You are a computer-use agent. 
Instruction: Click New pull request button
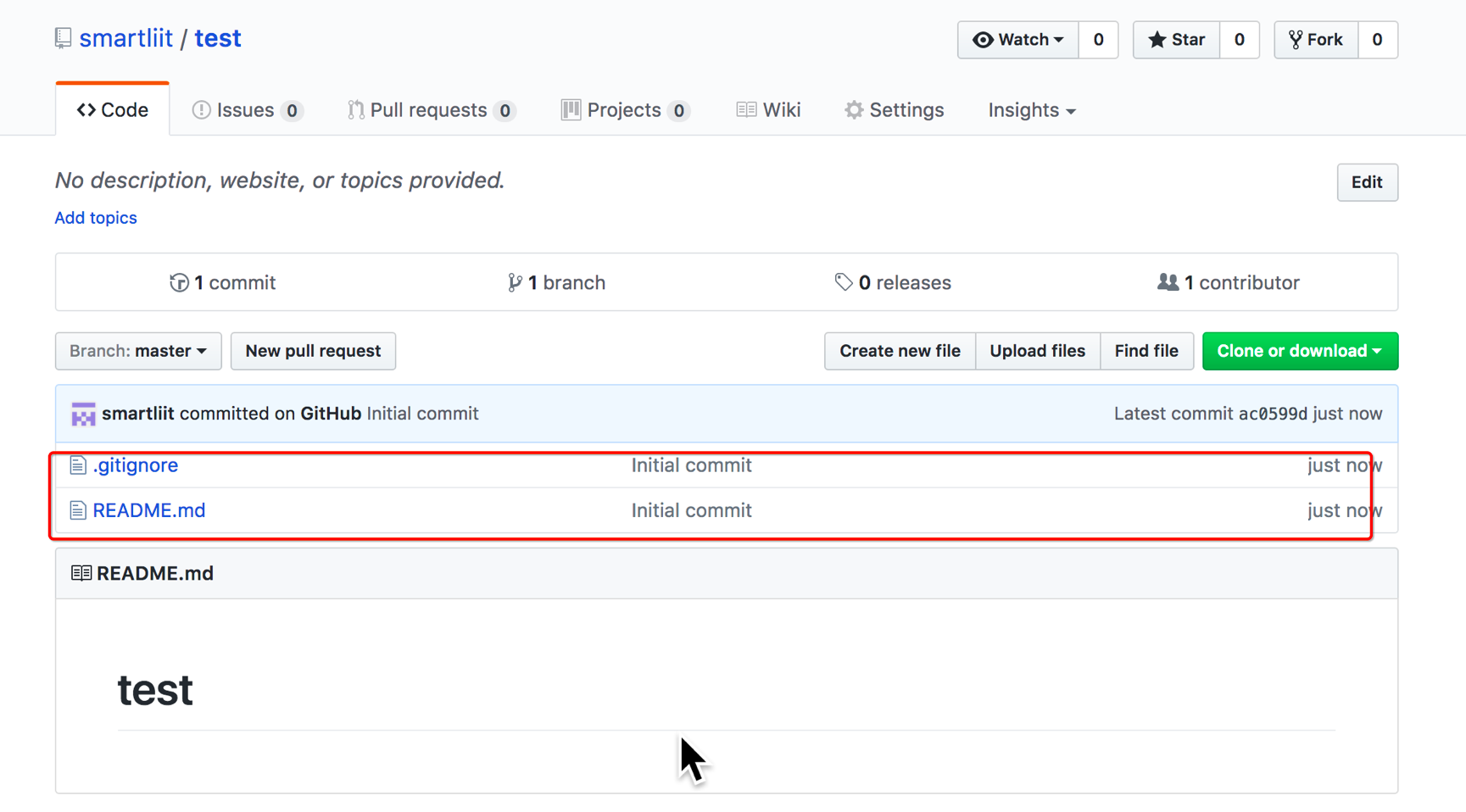click(313, 351)
